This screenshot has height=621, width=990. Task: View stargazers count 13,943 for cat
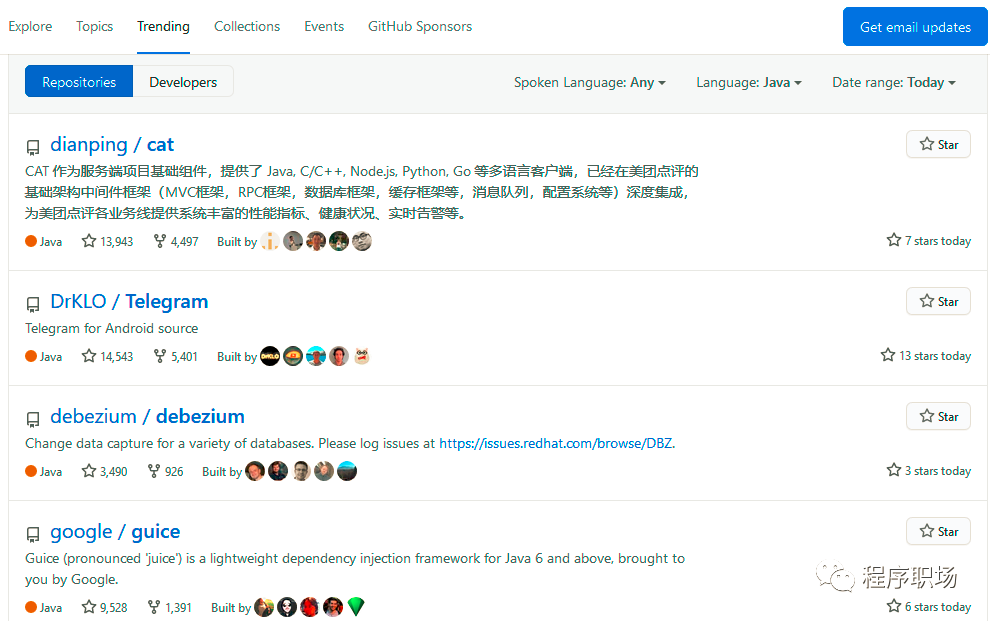pos(107,241)
